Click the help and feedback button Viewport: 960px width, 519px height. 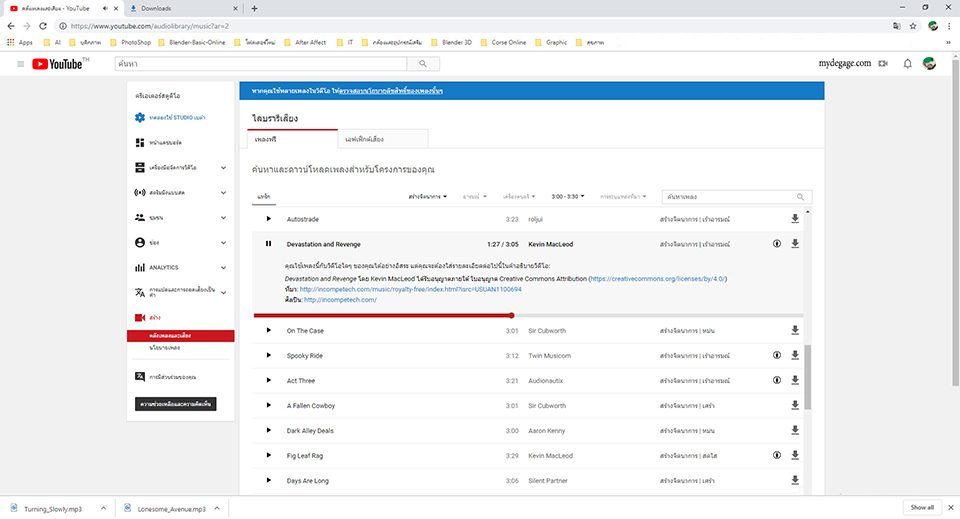pyautogui.click(x=176, y=404)
